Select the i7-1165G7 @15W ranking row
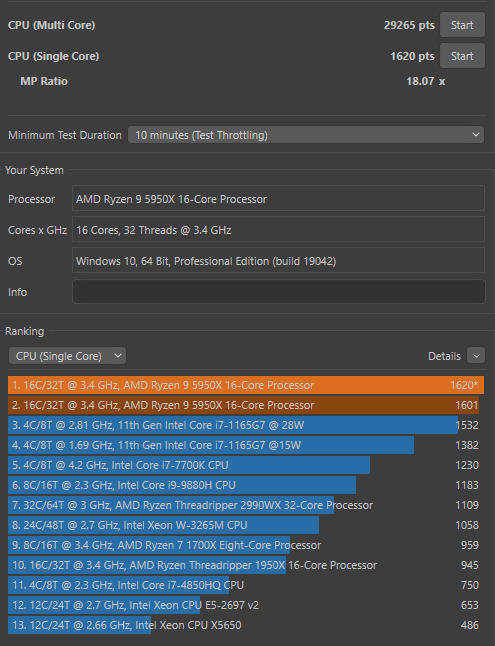 [246, 445]
